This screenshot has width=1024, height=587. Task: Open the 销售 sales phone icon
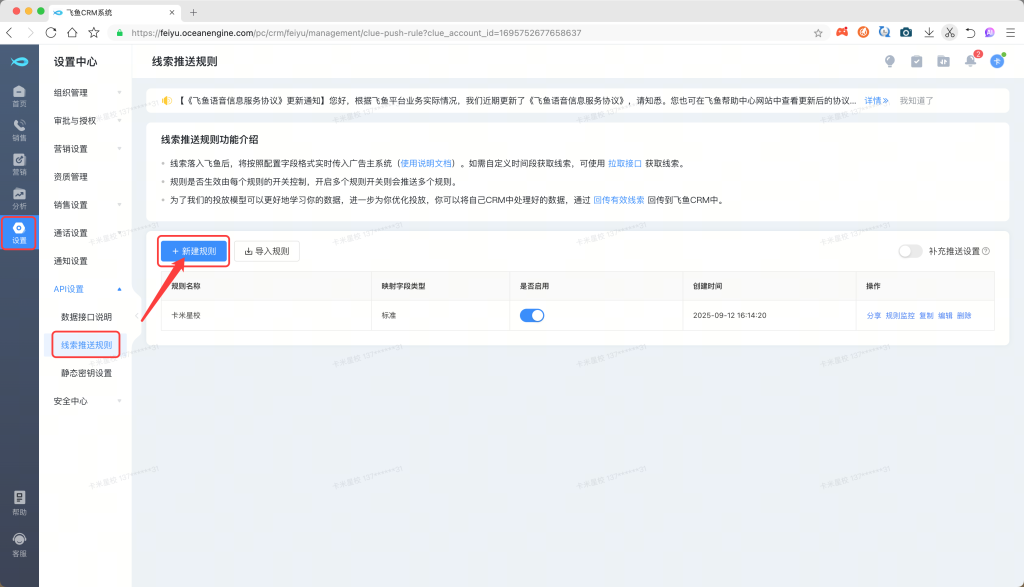pos(19,130)
